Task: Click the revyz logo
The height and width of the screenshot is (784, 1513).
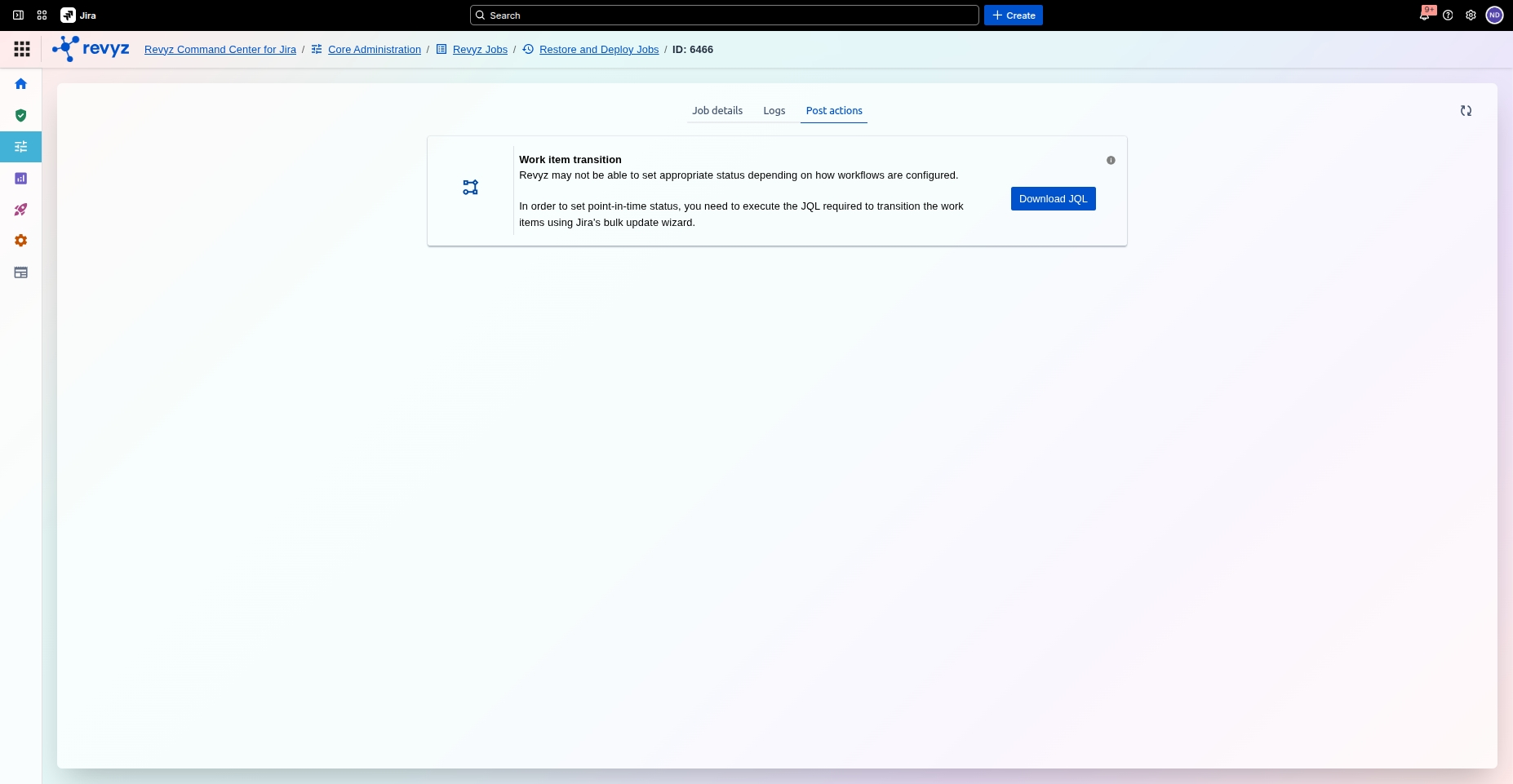Action: pos(91,49)
